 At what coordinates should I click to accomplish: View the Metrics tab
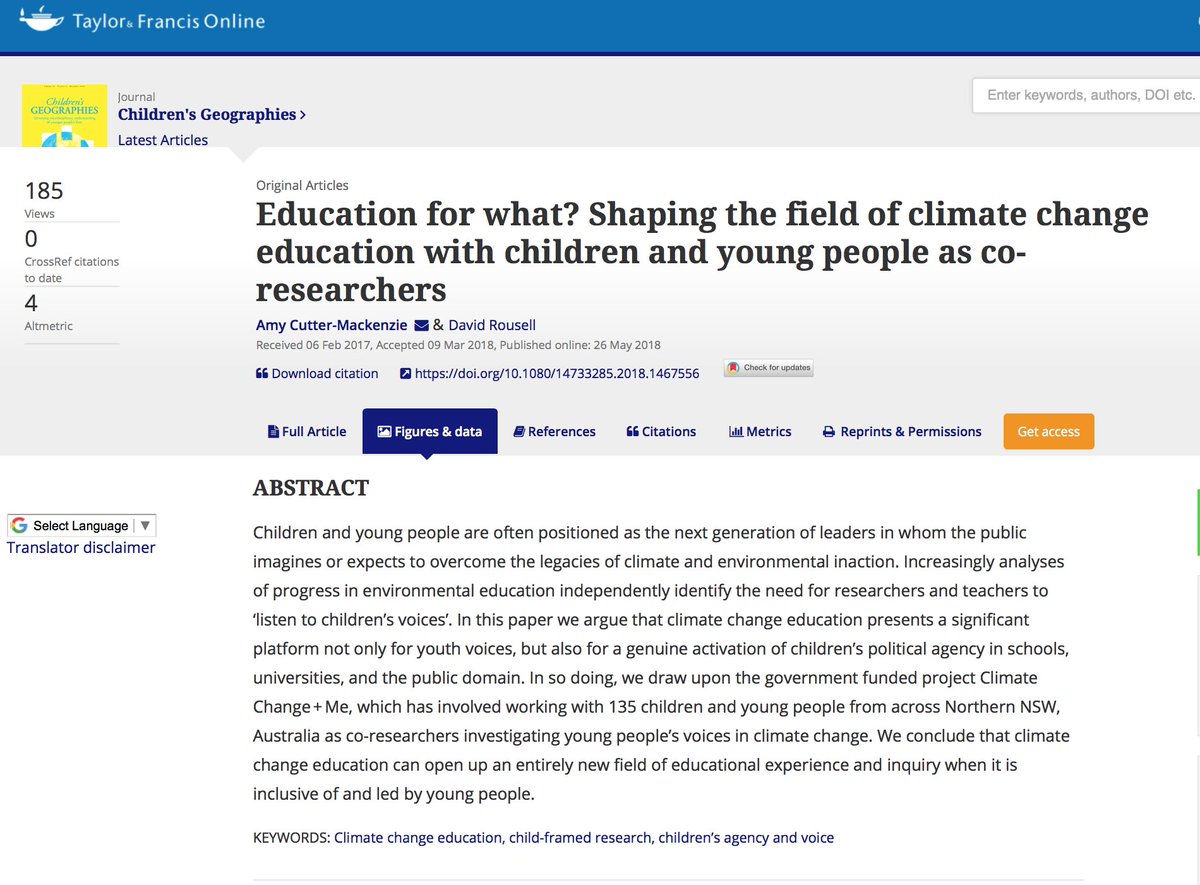[761, 432]
